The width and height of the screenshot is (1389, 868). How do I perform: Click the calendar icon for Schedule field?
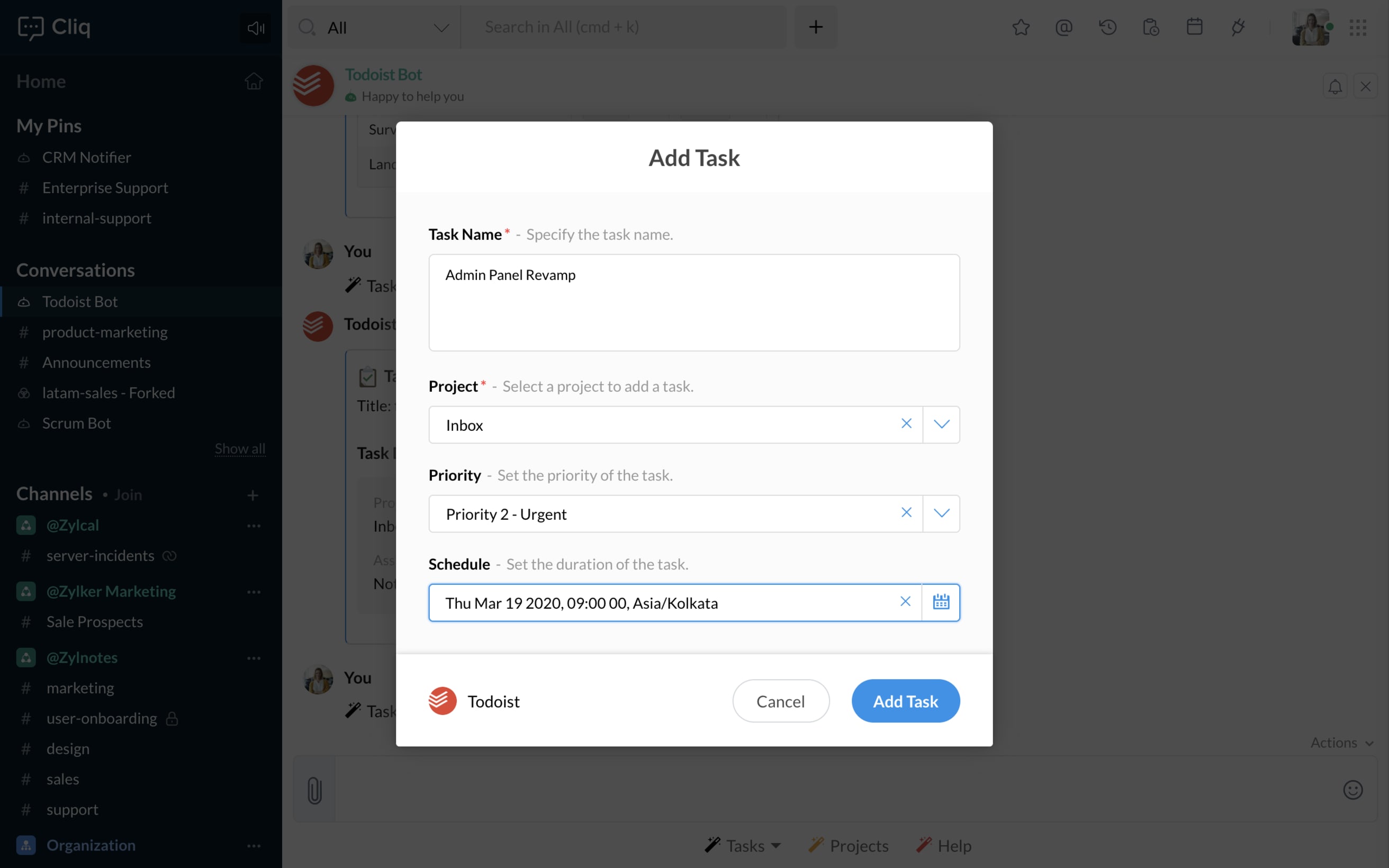[x=940, y=602]
